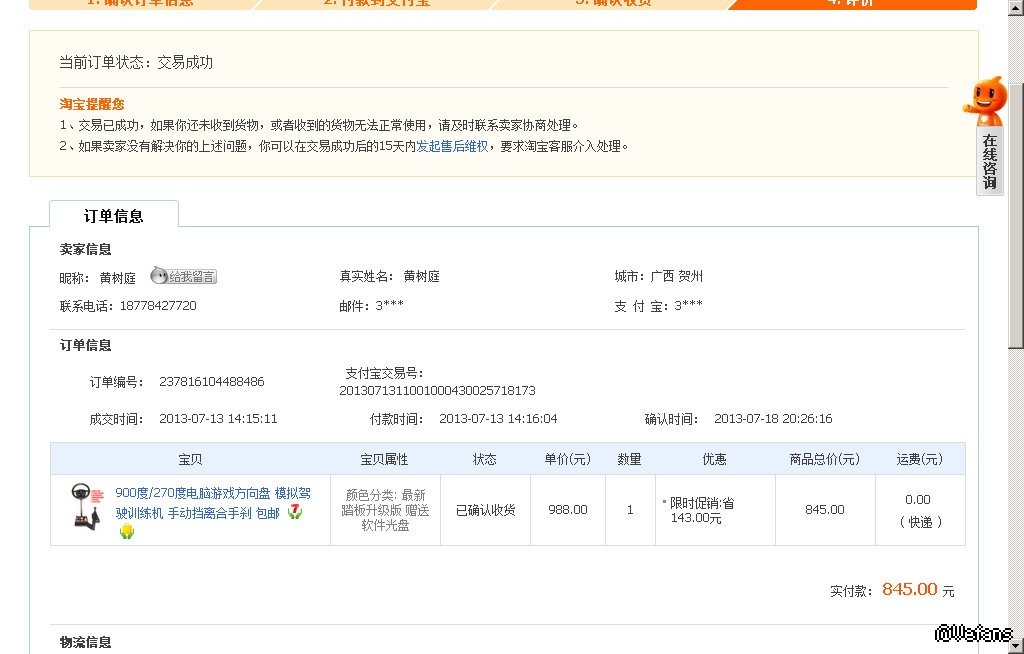Click the 宝贝属性 column header

[385, 459]
